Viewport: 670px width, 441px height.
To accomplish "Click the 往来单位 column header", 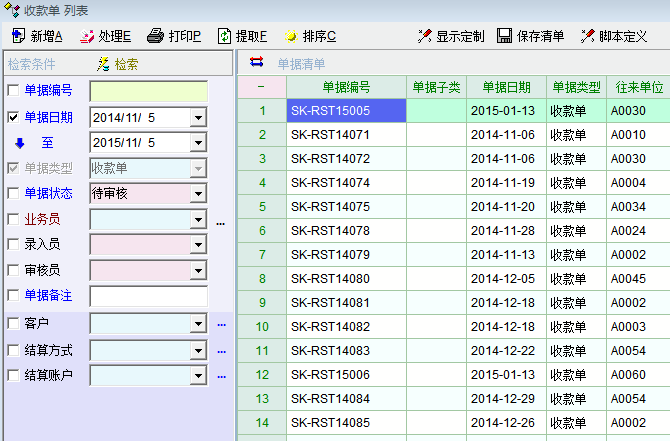I will click(x=637, y=87).
